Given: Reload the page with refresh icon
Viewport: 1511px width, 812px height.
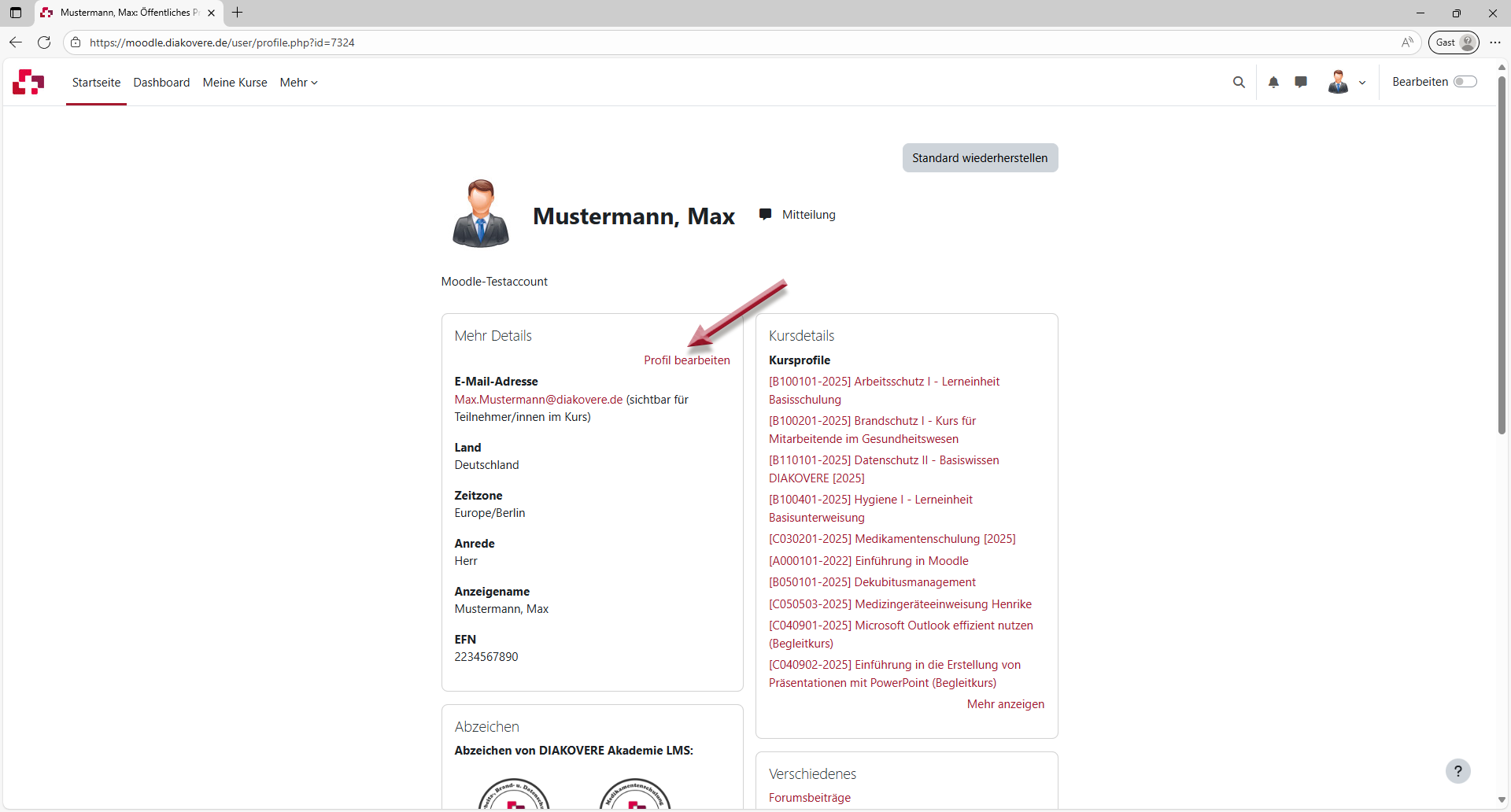Looking at the screenshot, I should coord(44,42).
